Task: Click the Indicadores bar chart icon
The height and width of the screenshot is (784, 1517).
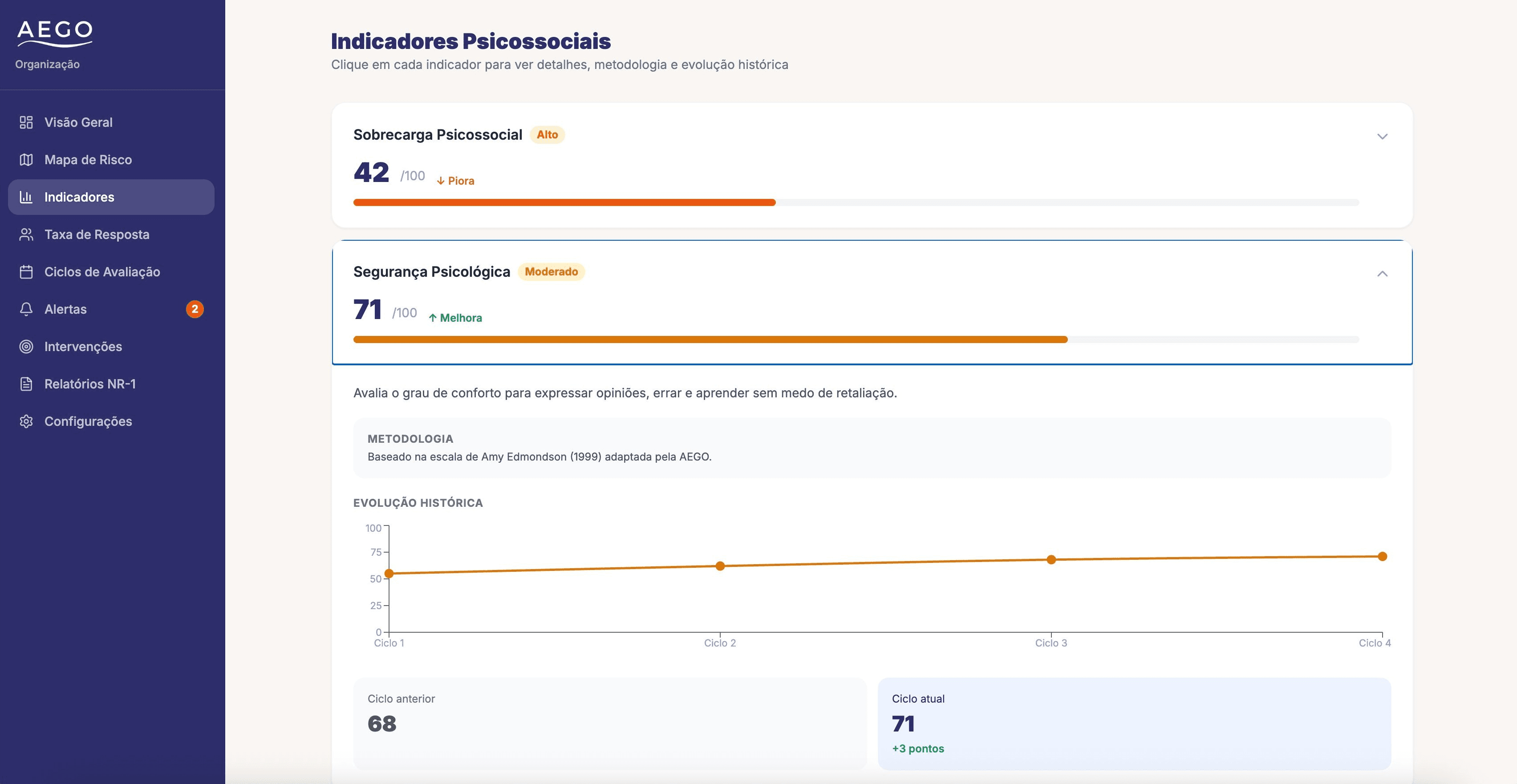Action: point(26,197)
